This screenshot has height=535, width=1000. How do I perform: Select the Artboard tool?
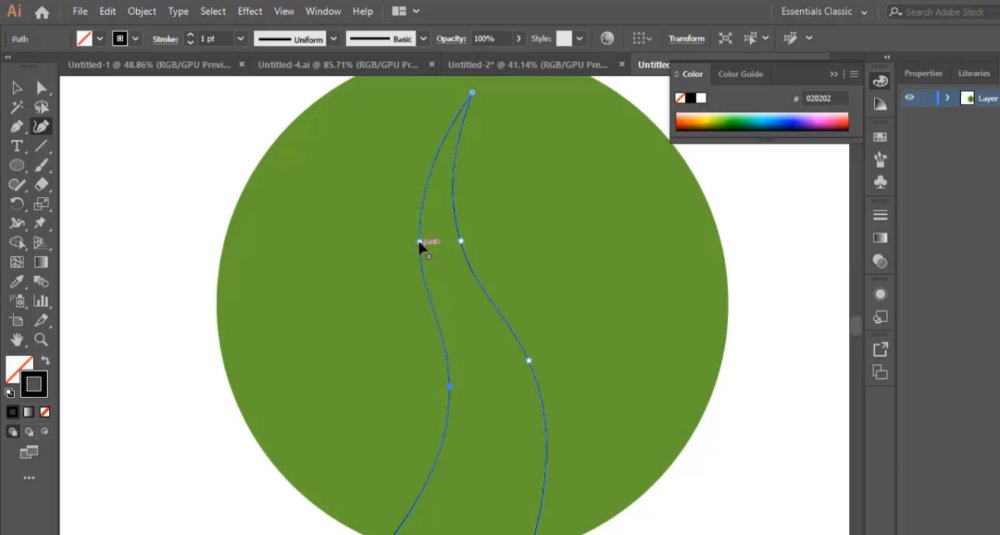(x=17, y=320)
